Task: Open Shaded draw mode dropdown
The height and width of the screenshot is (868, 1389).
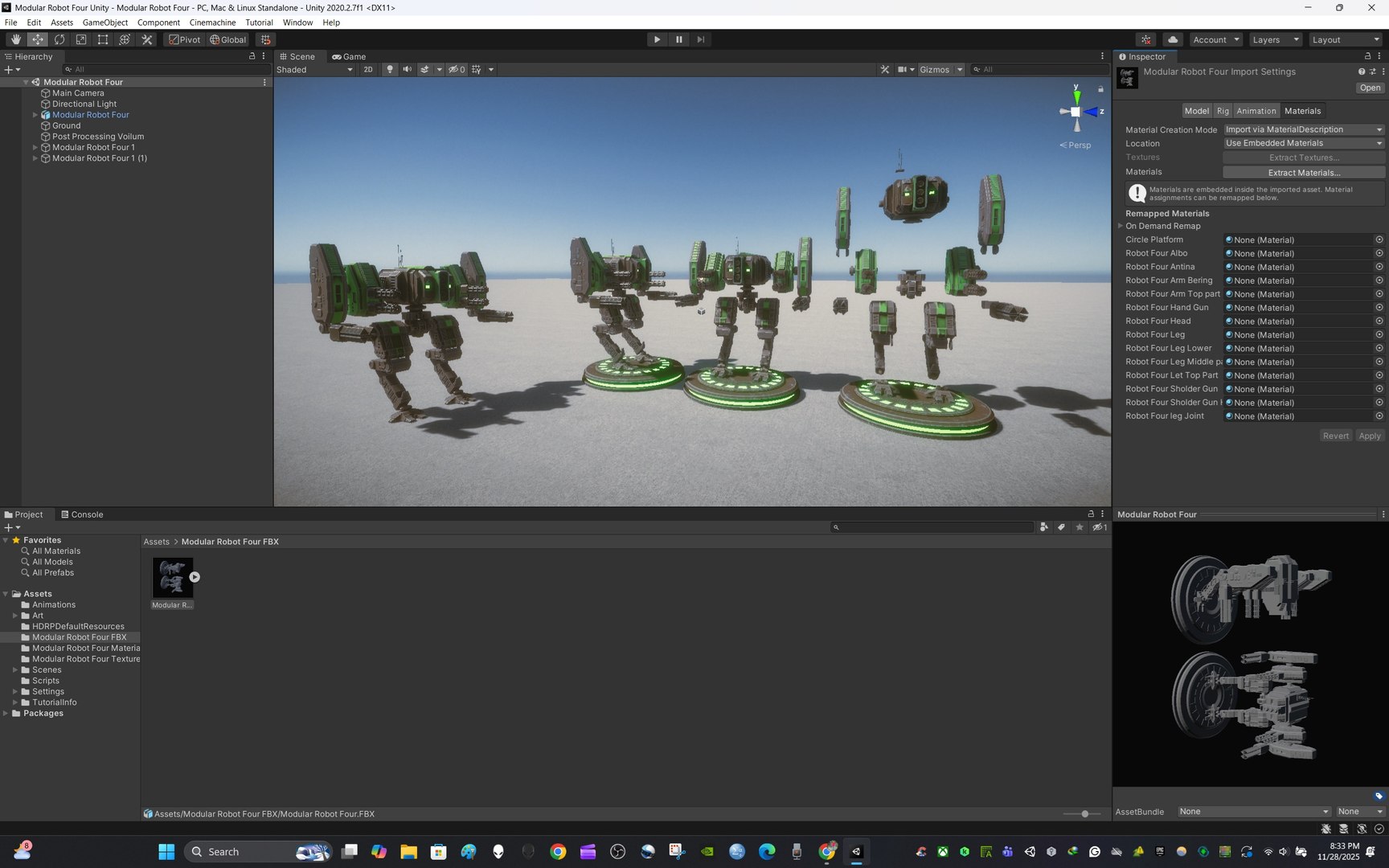Action: [314, 69]
